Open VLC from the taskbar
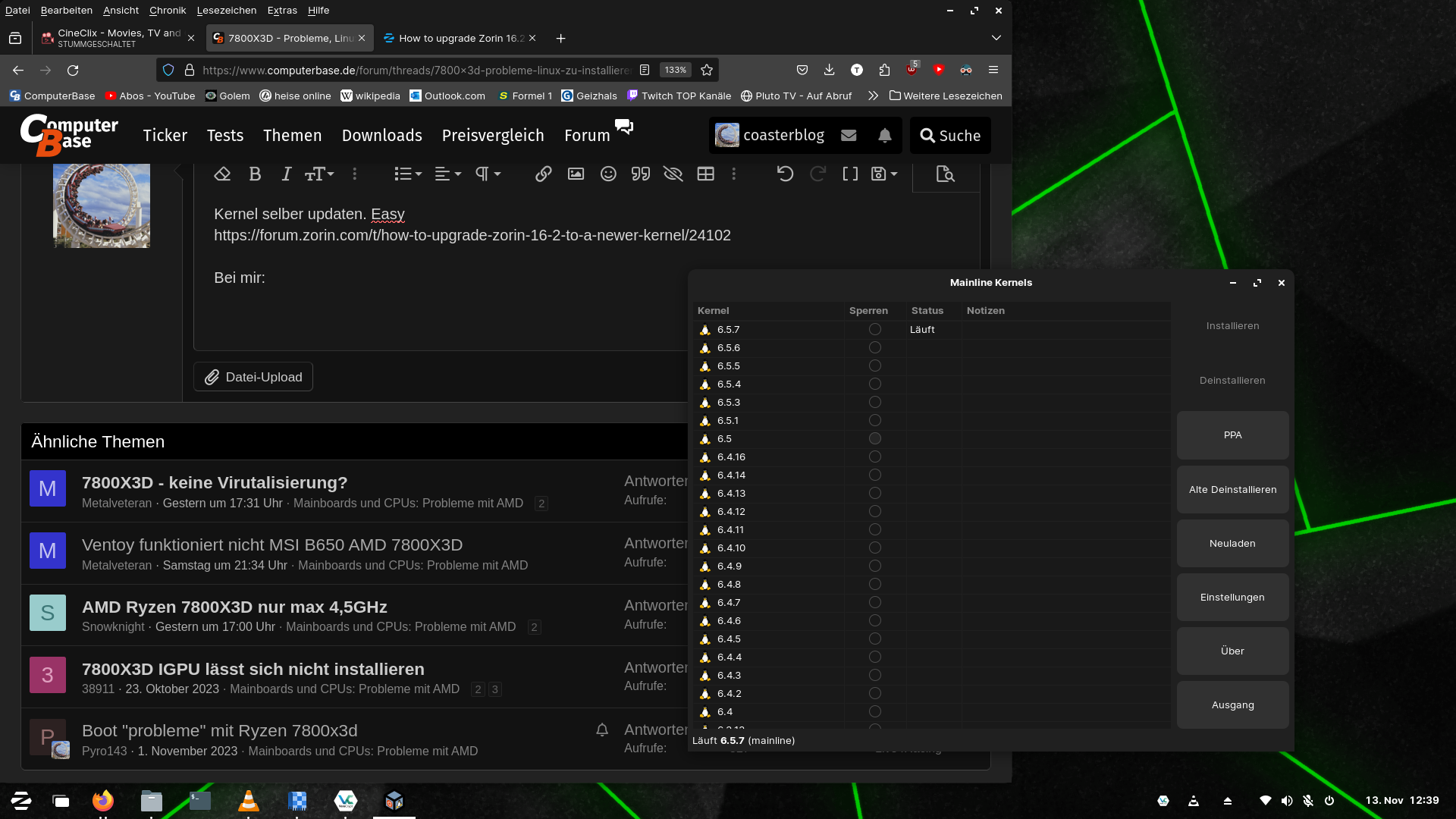This screenshot has width=1456, height=819. tap(248, 801)
